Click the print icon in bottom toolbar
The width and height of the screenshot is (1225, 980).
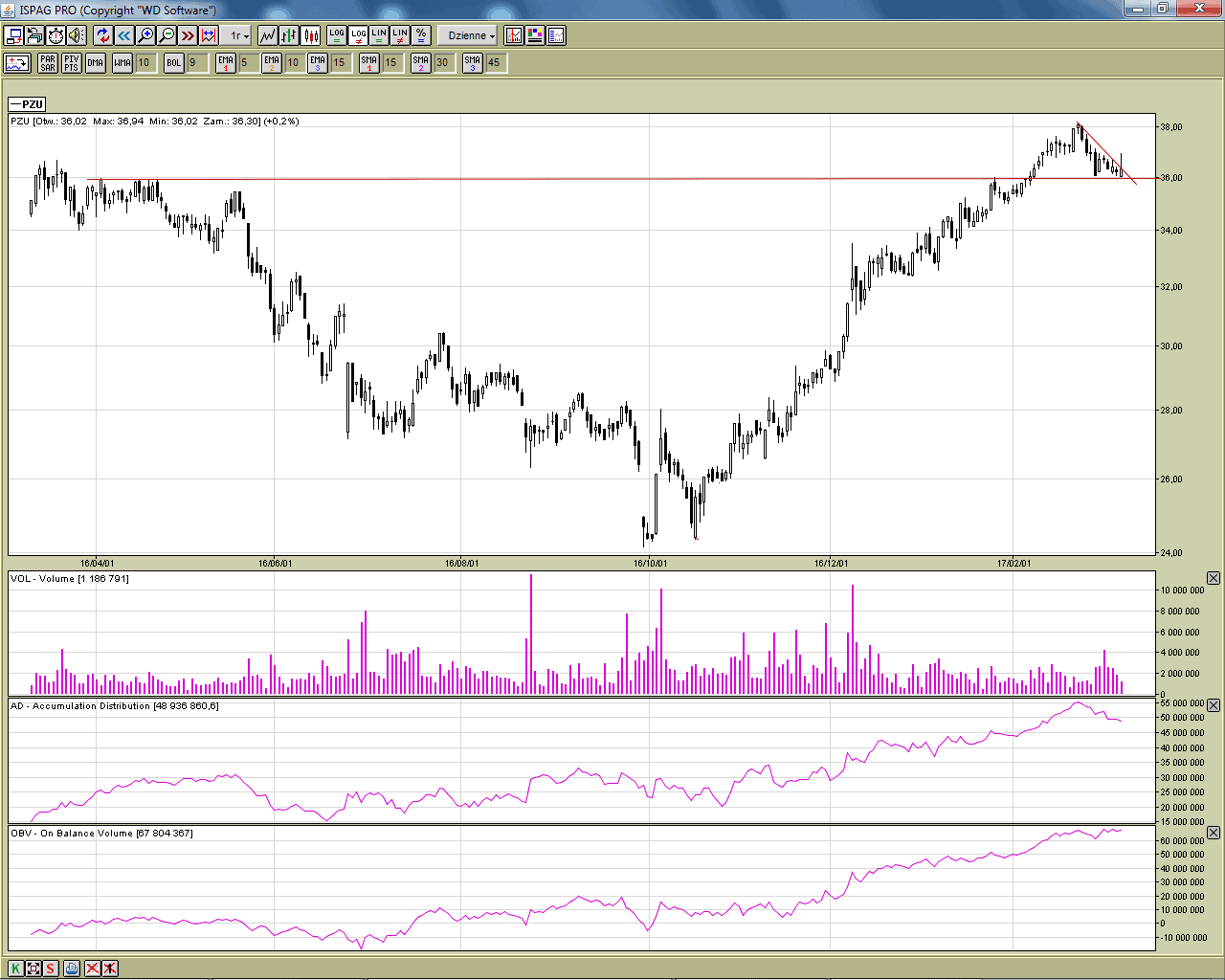[72, 969]
